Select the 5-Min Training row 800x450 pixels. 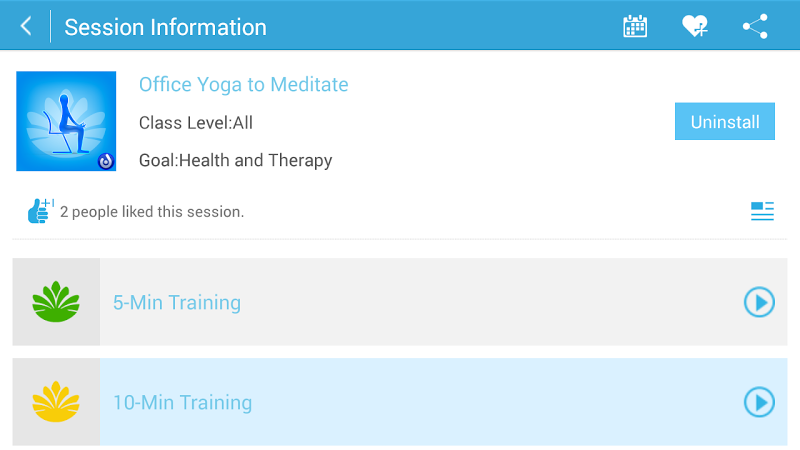pyautogui.click(x=400, y=302)
